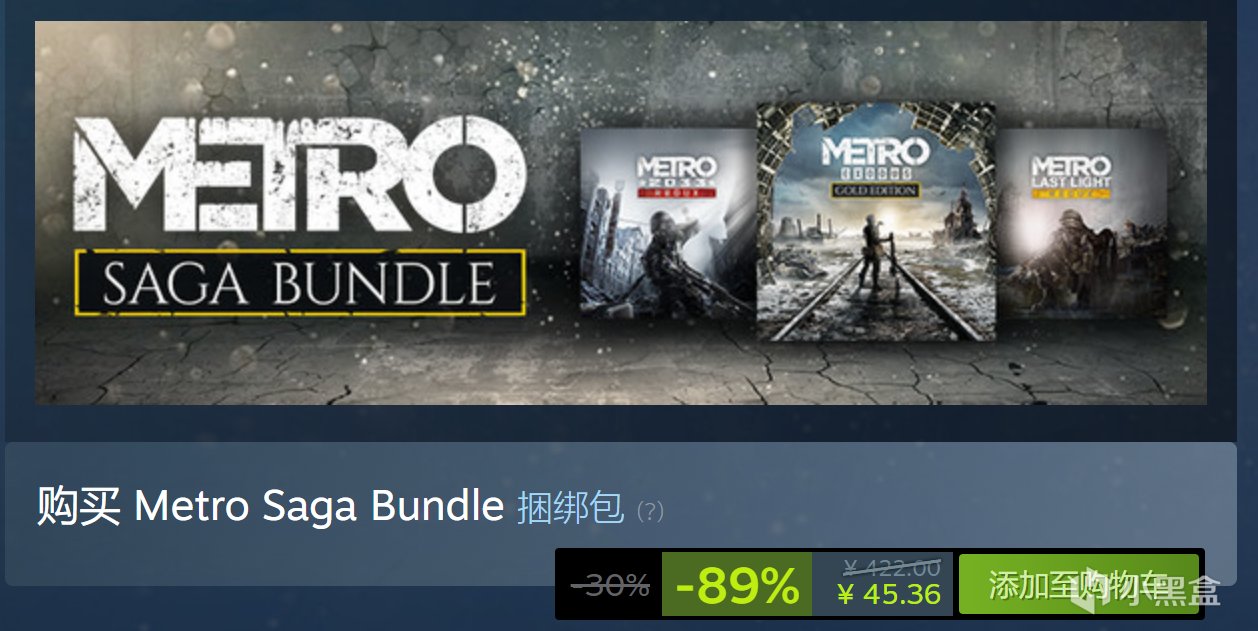This screenshot has width=1258, height=631.
Task: Click the (?) help icon beside 捆绑包
Action: click(x=650, y=511)
